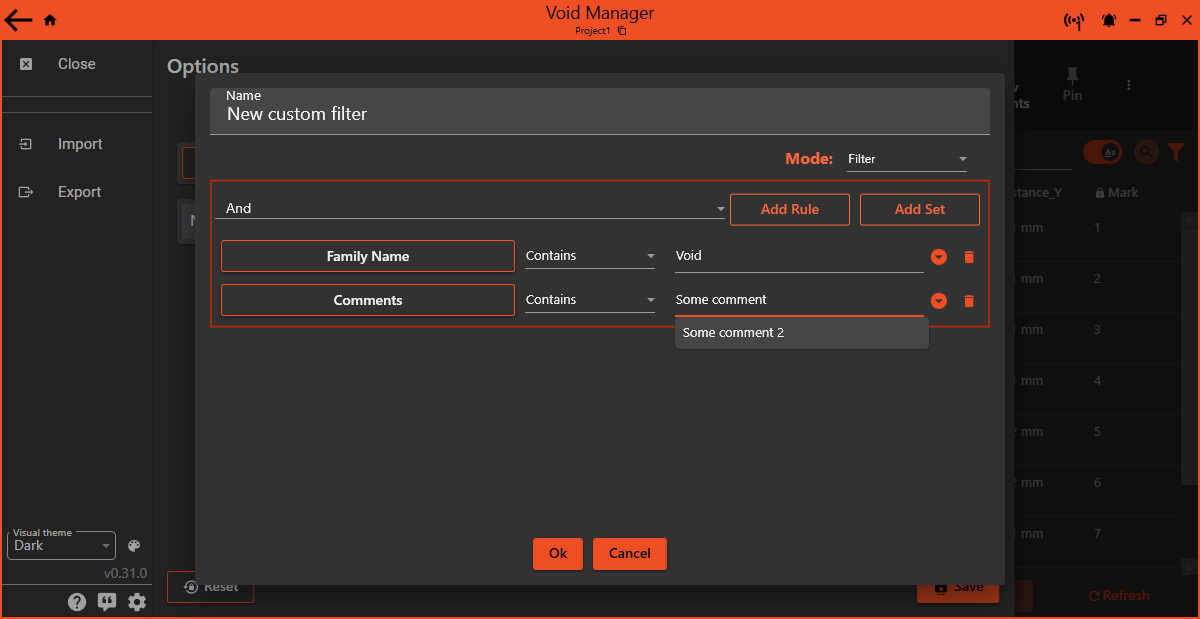Toggle the Aa case-sensitive match switch
Viewport: 1200px width, 619px height.
(x=1103, y=152)
